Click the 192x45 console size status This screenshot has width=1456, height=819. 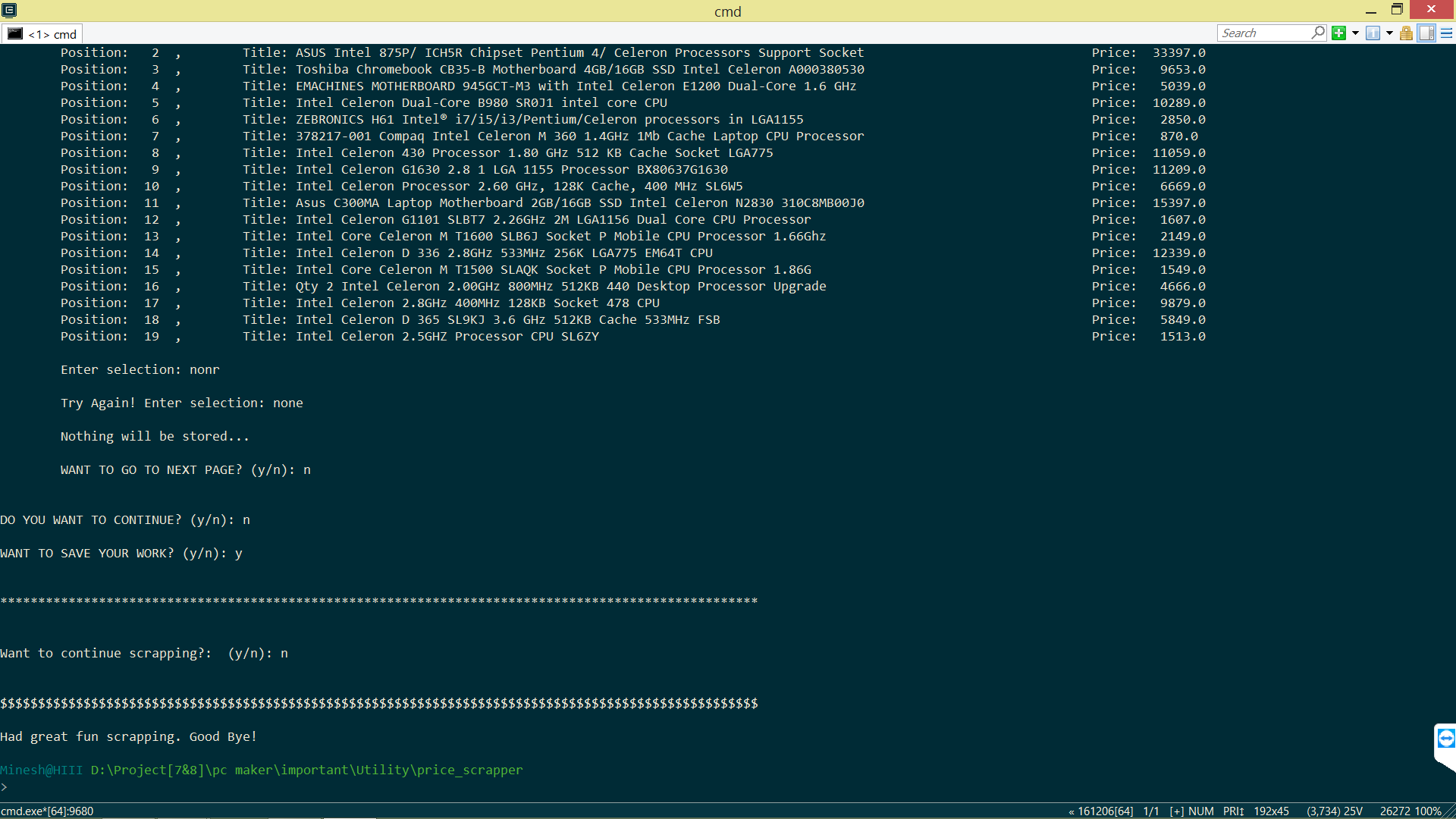tap(1271, 811)
